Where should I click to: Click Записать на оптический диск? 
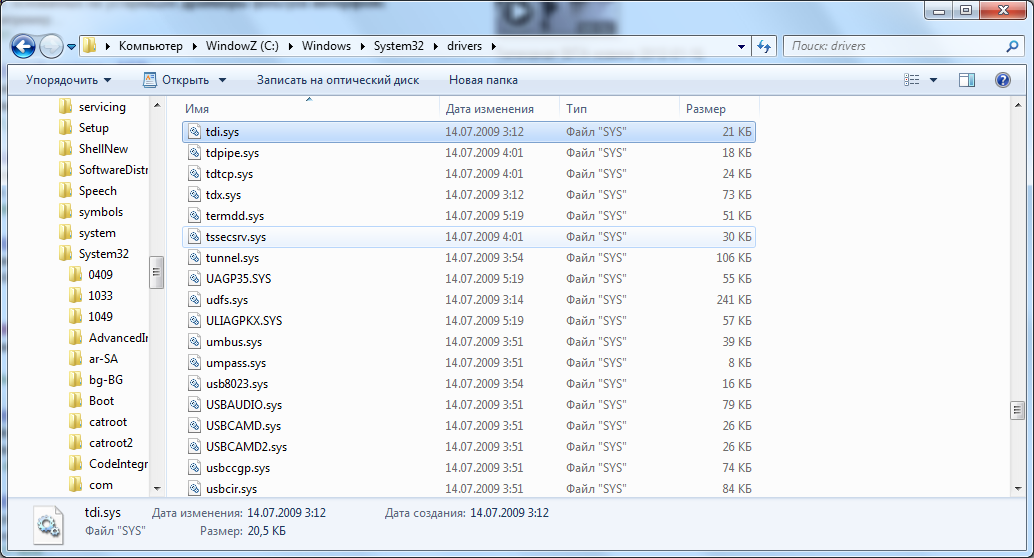(338, 80)
